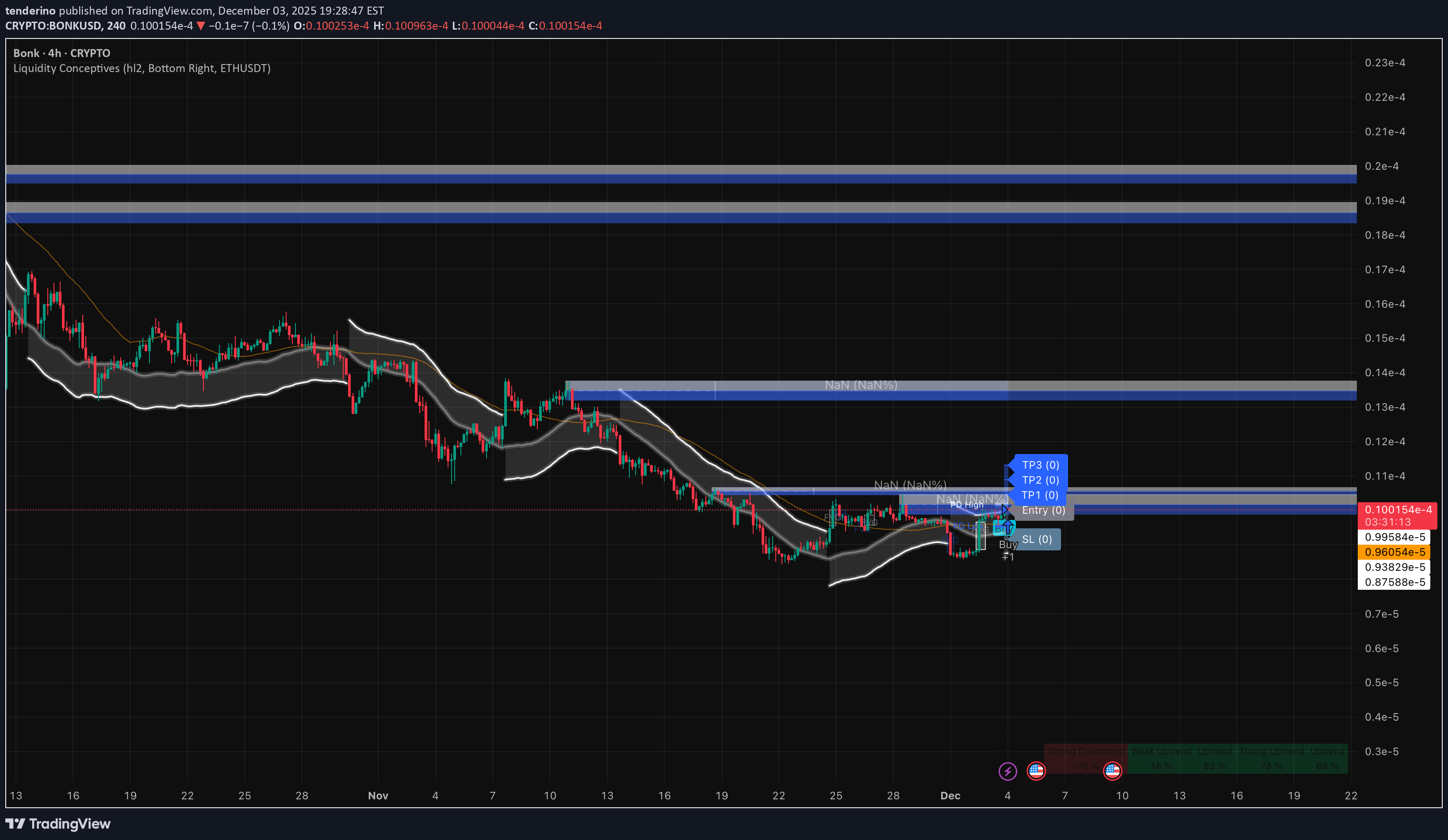Click the second US flag event icon
The image size is (1448, 840).
coord(1112,771)
